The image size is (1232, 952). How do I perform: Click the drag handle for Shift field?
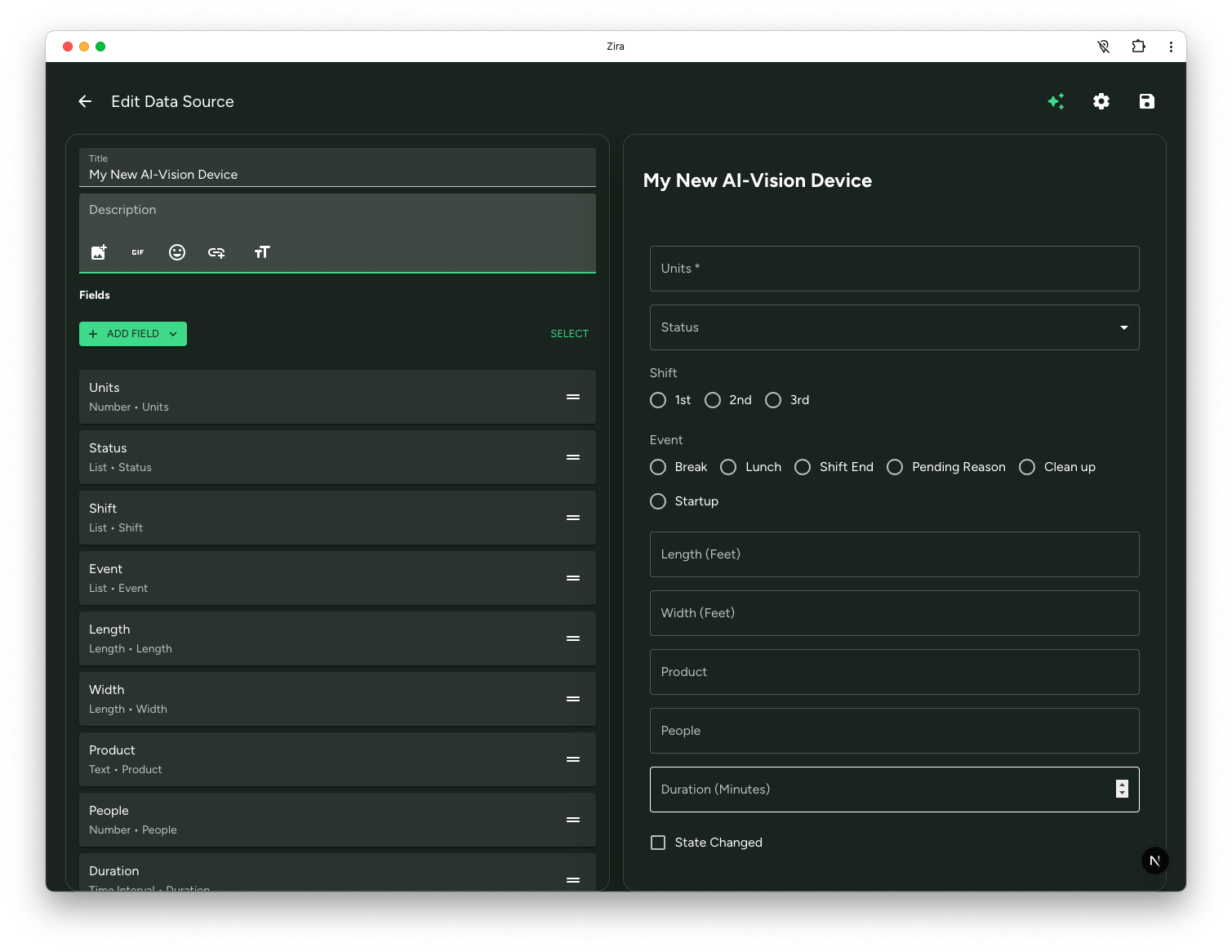pos(573,518)
